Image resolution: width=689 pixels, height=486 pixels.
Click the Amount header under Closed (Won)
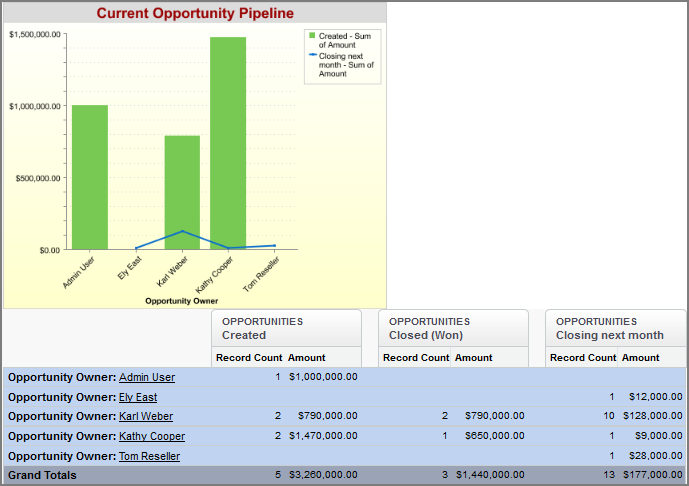(x=474, y=357)
